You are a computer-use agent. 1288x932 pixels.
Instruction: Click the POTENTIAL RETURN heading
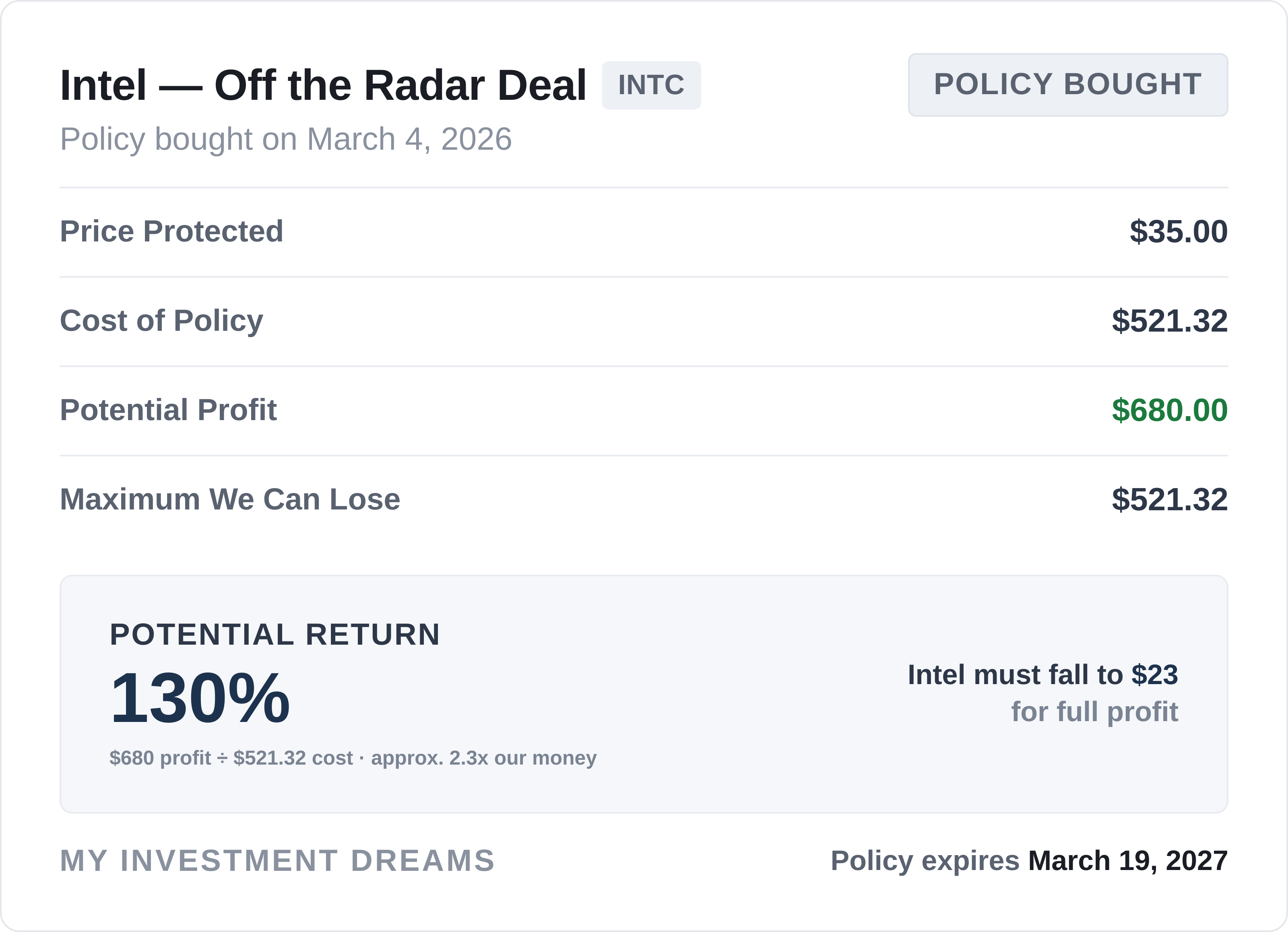tap(275, 634)
